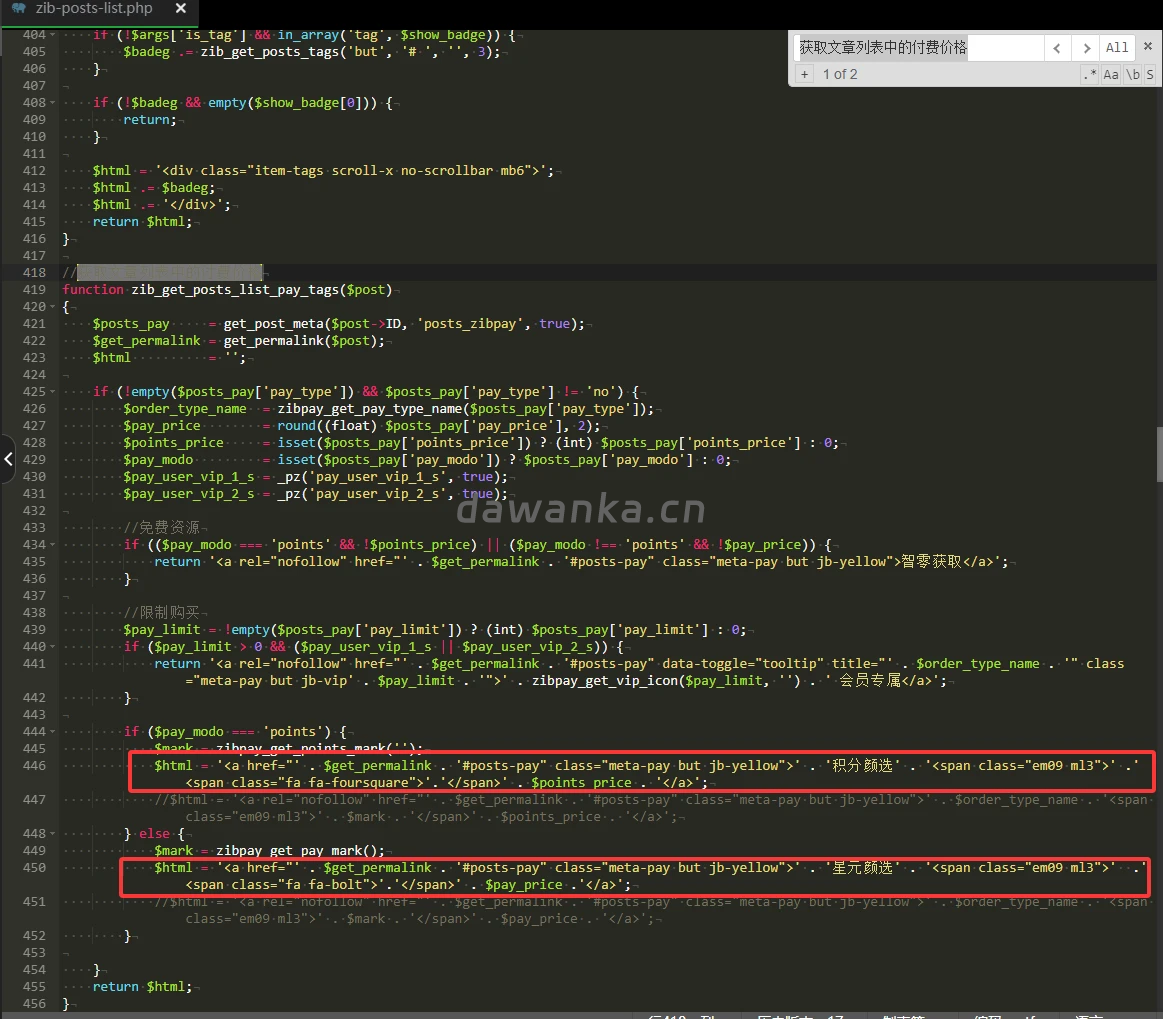Fold the else block at line 448

click(x=53, y=834)
